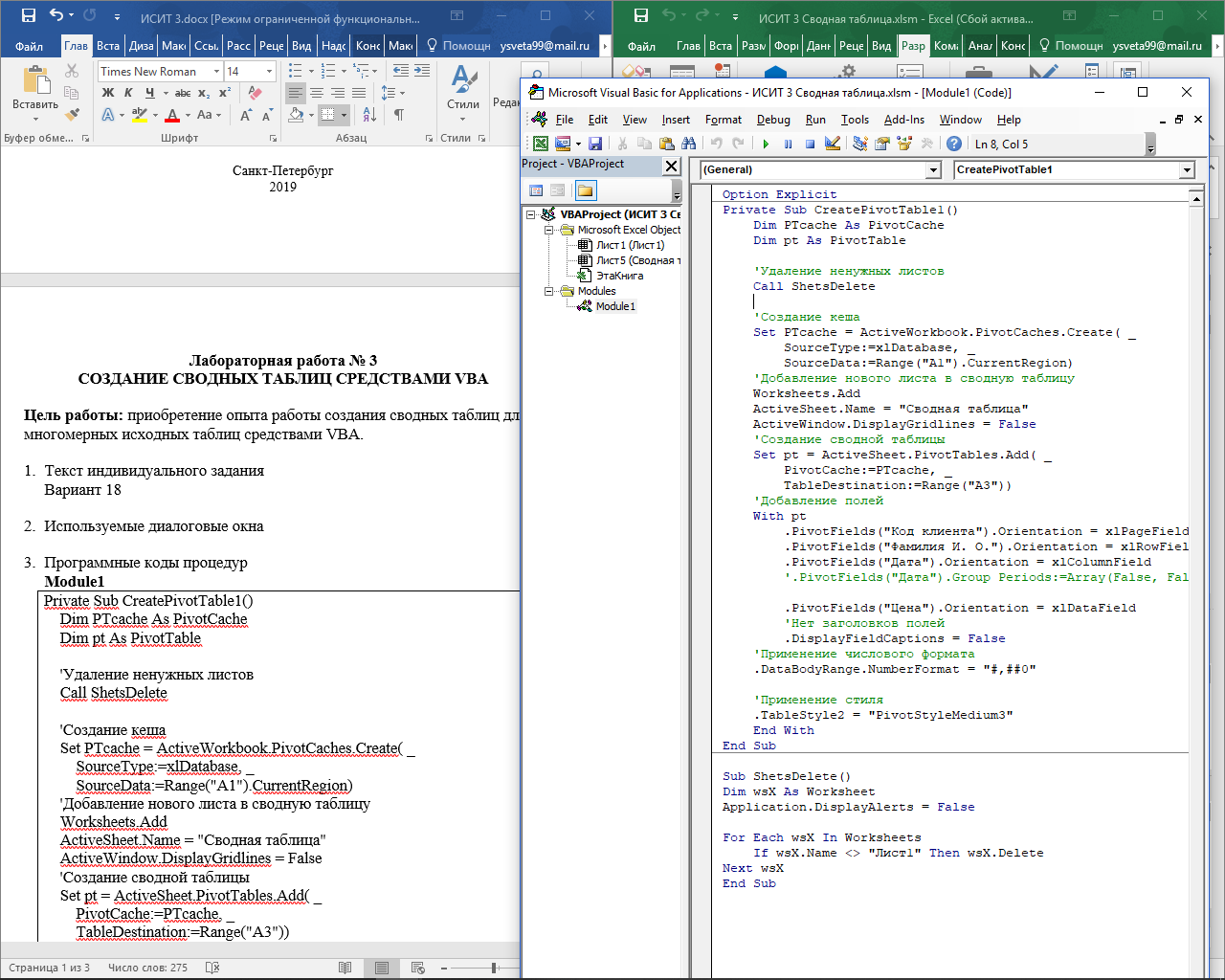Viewport: 1225px width, 980px height.
Task: Collapse the Modules folder in project tree
Action: [549, 291]
